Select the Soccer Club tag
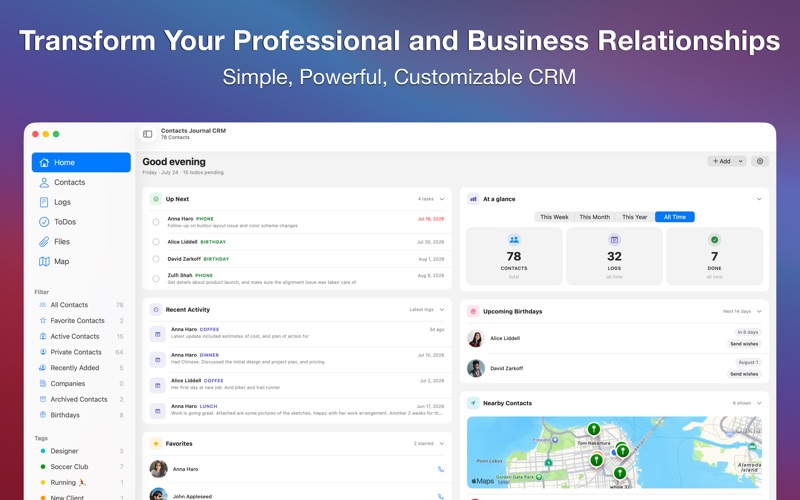The image size is (800, 500). point(81,467)
